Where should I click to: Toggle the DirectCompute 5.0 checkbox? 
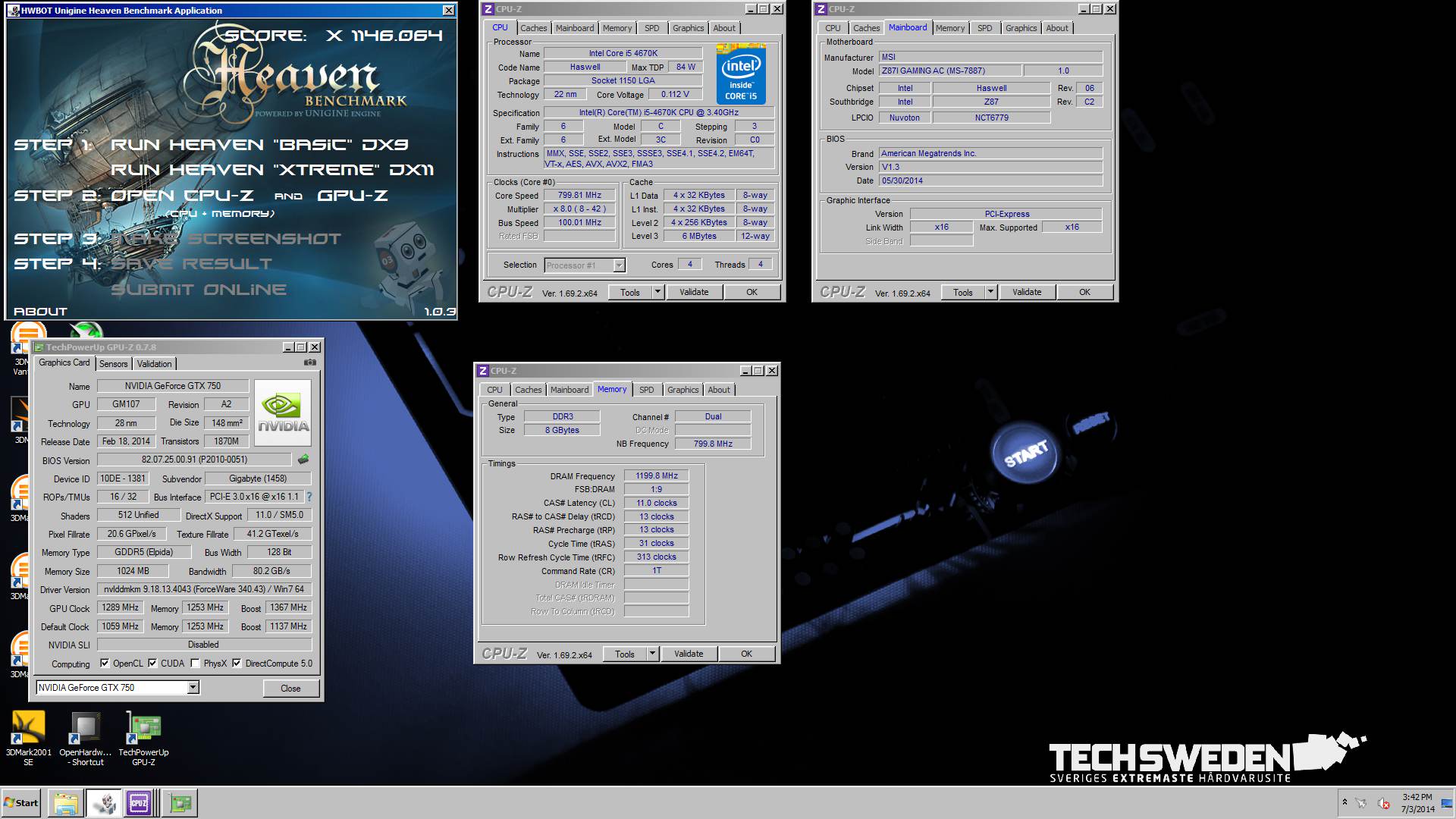(237, 664)
